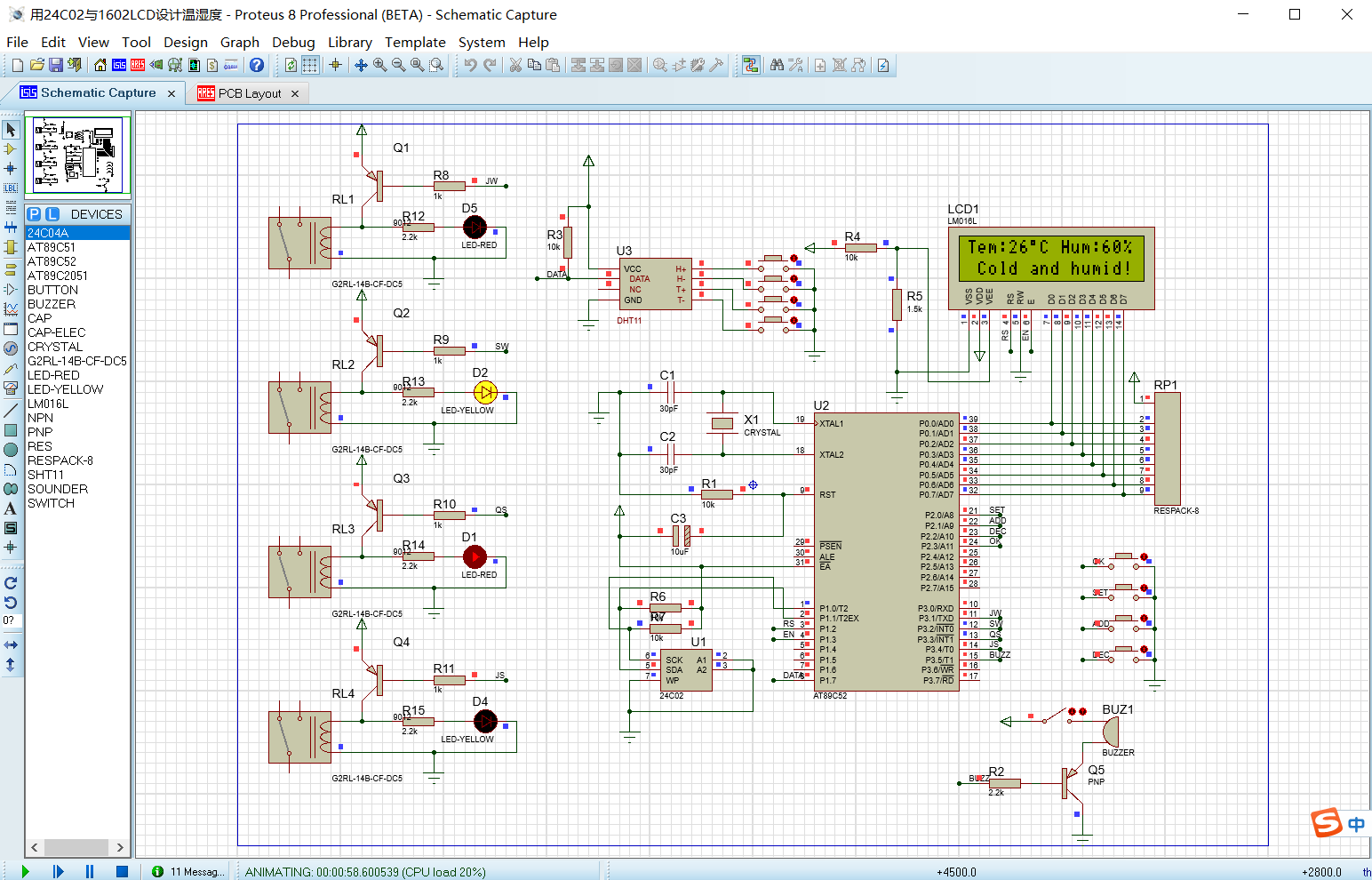This screenshot has width=1372, height=880.
Task: Open help question mark icon
Action: coord(257,65)
